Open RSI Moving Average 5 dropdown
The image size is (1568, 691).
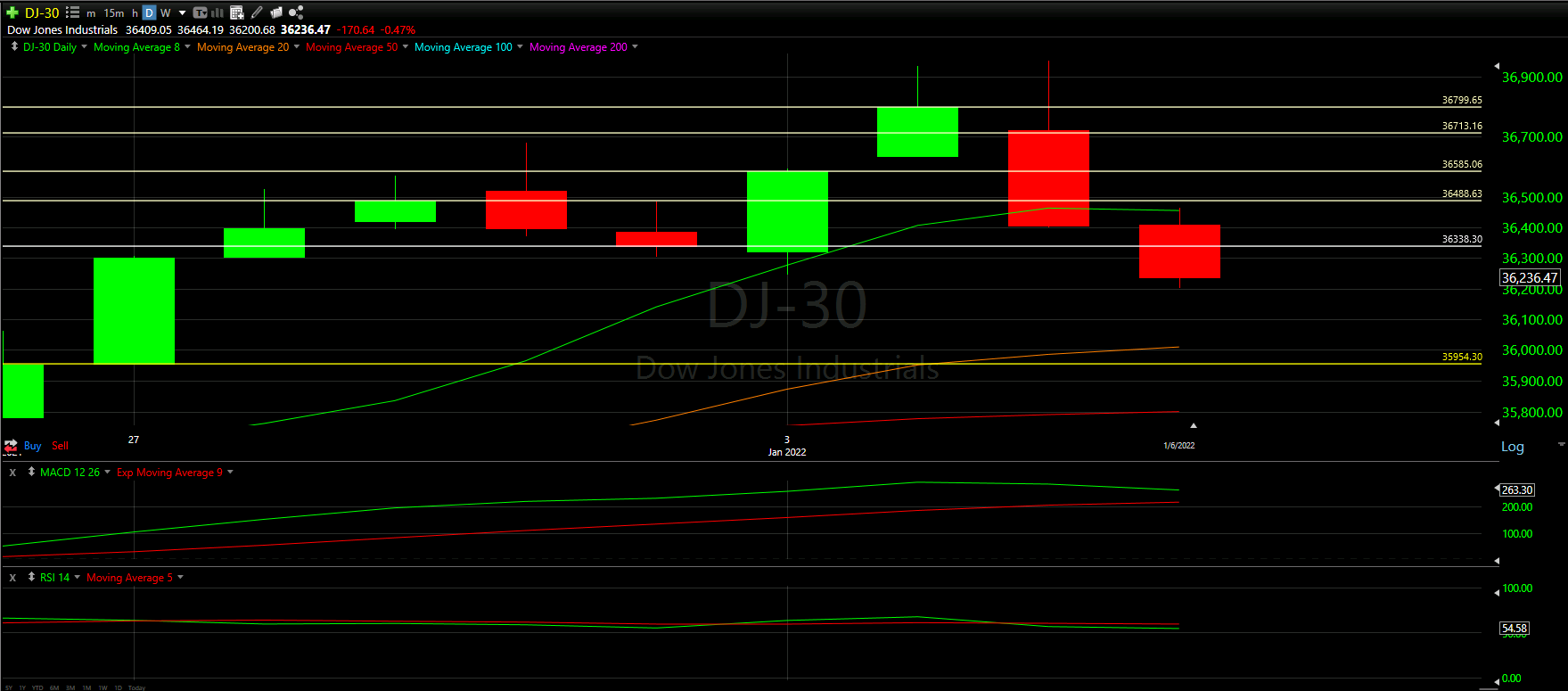pyautogui.click(x=180, y=577)
